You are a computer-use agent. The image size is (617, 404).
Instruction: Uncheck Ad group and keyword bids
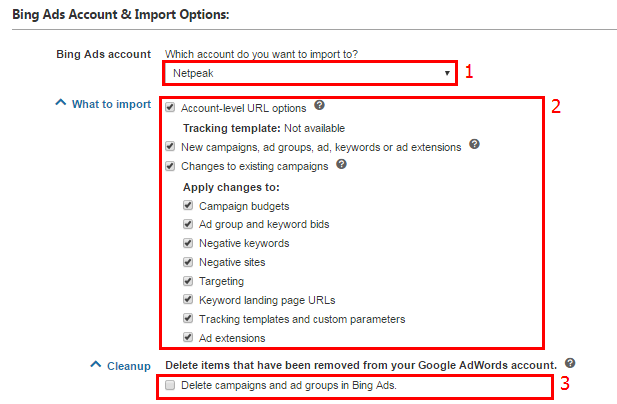click(x=188, y=224)
